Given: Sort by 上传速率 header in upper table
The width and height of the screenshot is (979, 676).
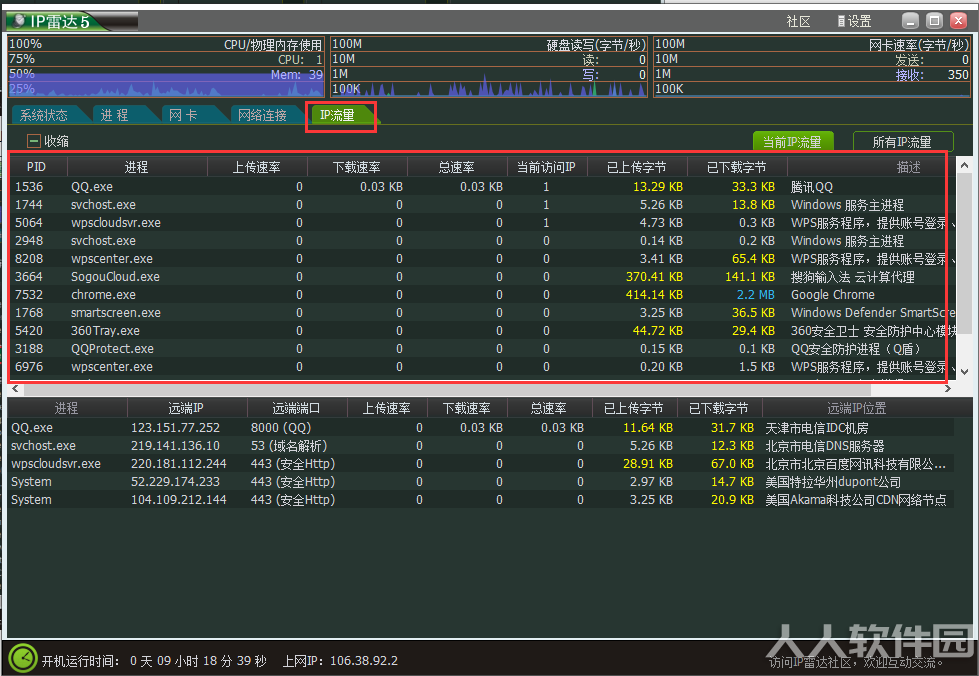Looking at the screenshot, I should 257,167.
